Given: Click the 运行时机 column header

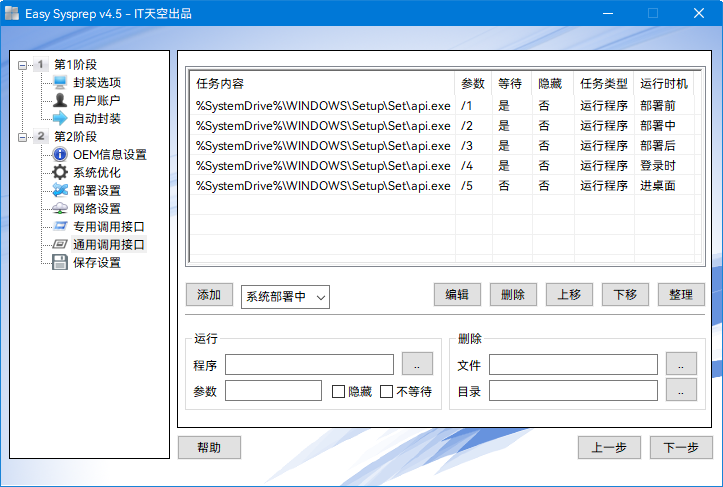Looking at the screenshot, I should (664, 83).
